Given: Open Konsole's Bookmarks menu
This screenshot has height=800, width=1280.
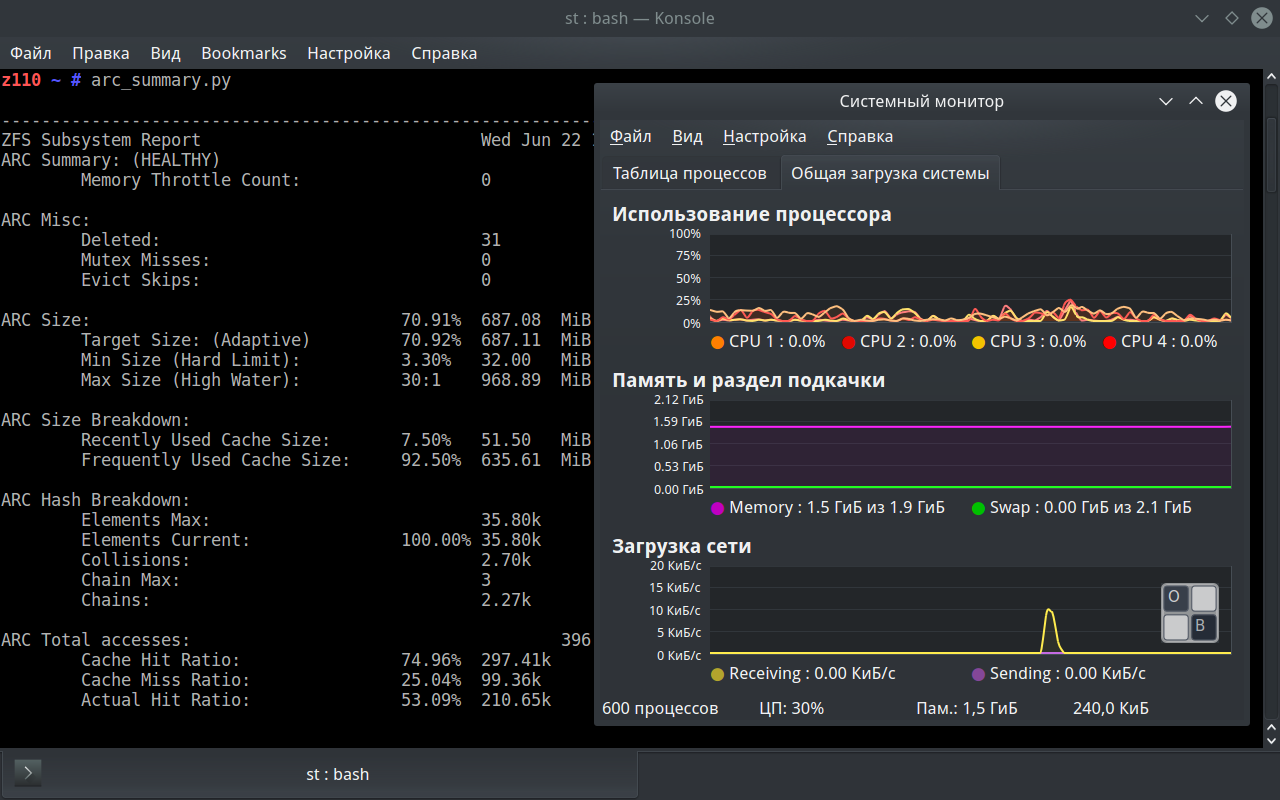Looking at the screenshot, I should pyautogui.click(x=243, y=53).
